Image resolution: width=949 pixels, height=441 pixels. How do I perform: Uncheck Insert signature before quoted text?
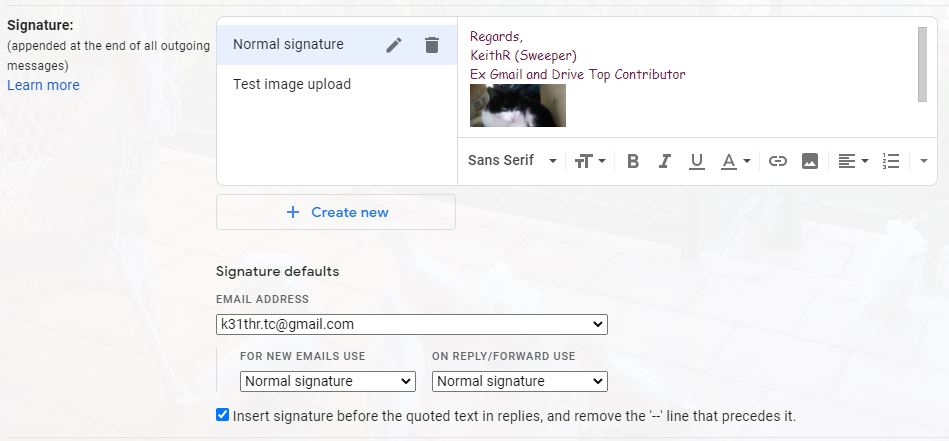(223, 415)
